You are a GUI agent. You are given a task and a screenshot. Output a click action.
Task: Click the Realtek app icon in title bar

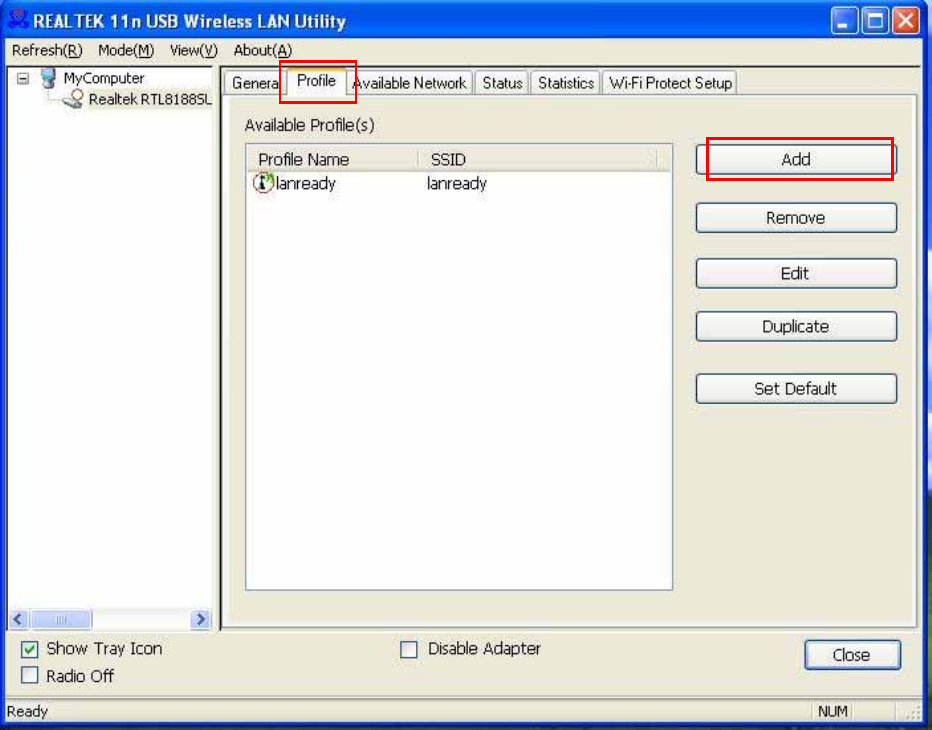pyautogui.click(x=18, y=20)
